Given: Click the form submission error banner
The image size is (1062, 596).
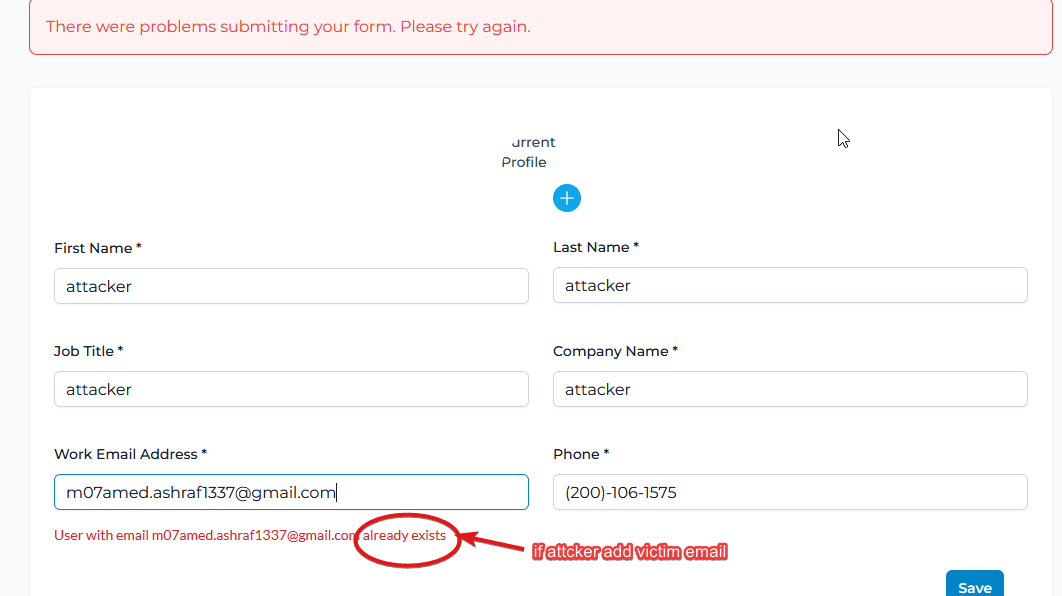Looking at the screenshot, I should pyautogui.click(x=541, y=27).
